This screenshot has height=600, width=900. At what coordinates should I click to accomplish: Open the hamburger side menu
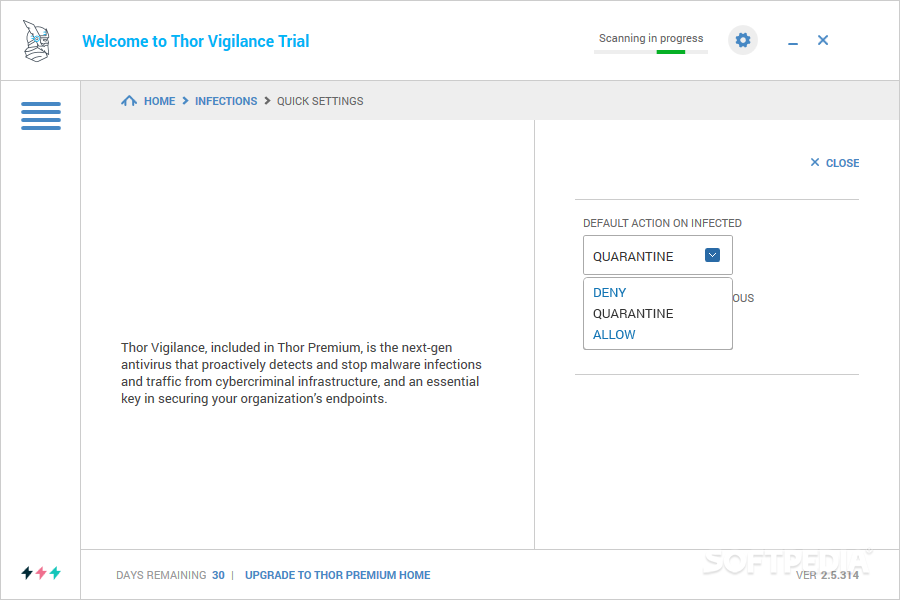coord(41,115)
